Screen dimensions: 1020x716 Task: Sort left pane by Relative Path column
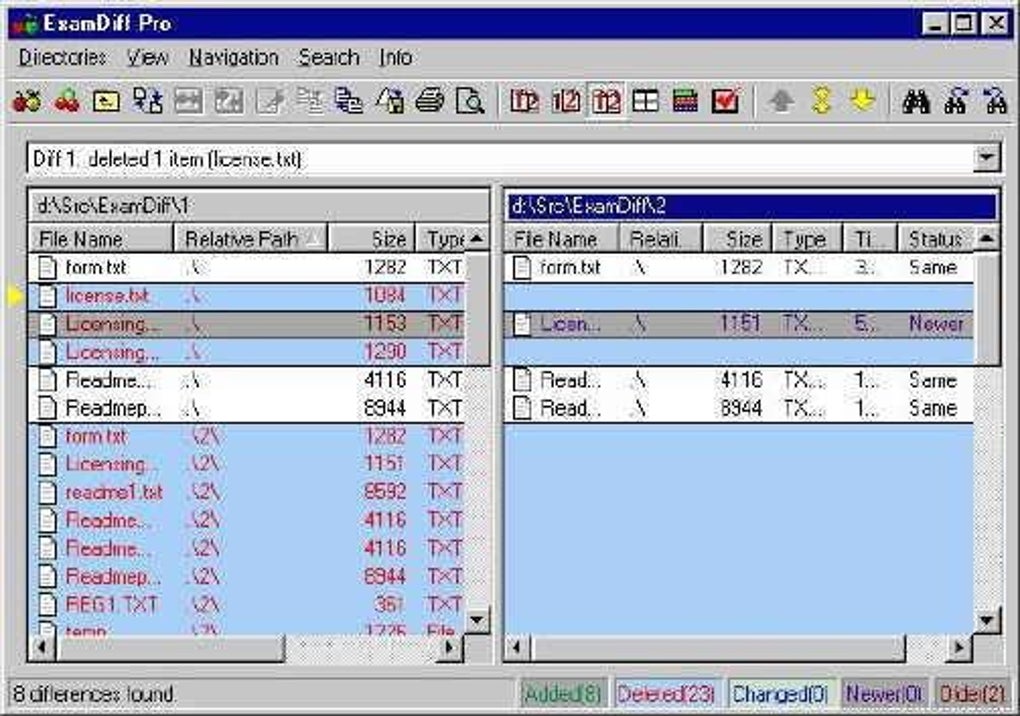(x=250, y=239)
